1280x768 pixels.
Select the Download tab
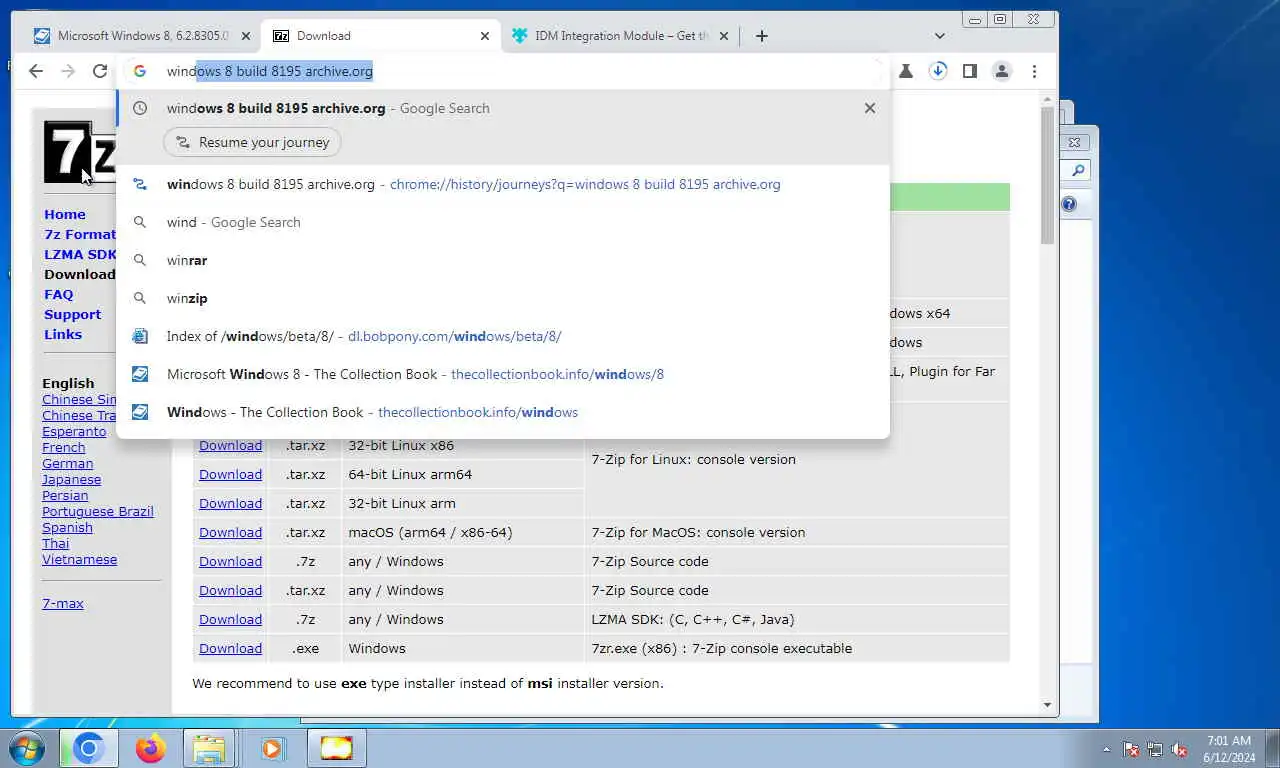tap(381, 36)
